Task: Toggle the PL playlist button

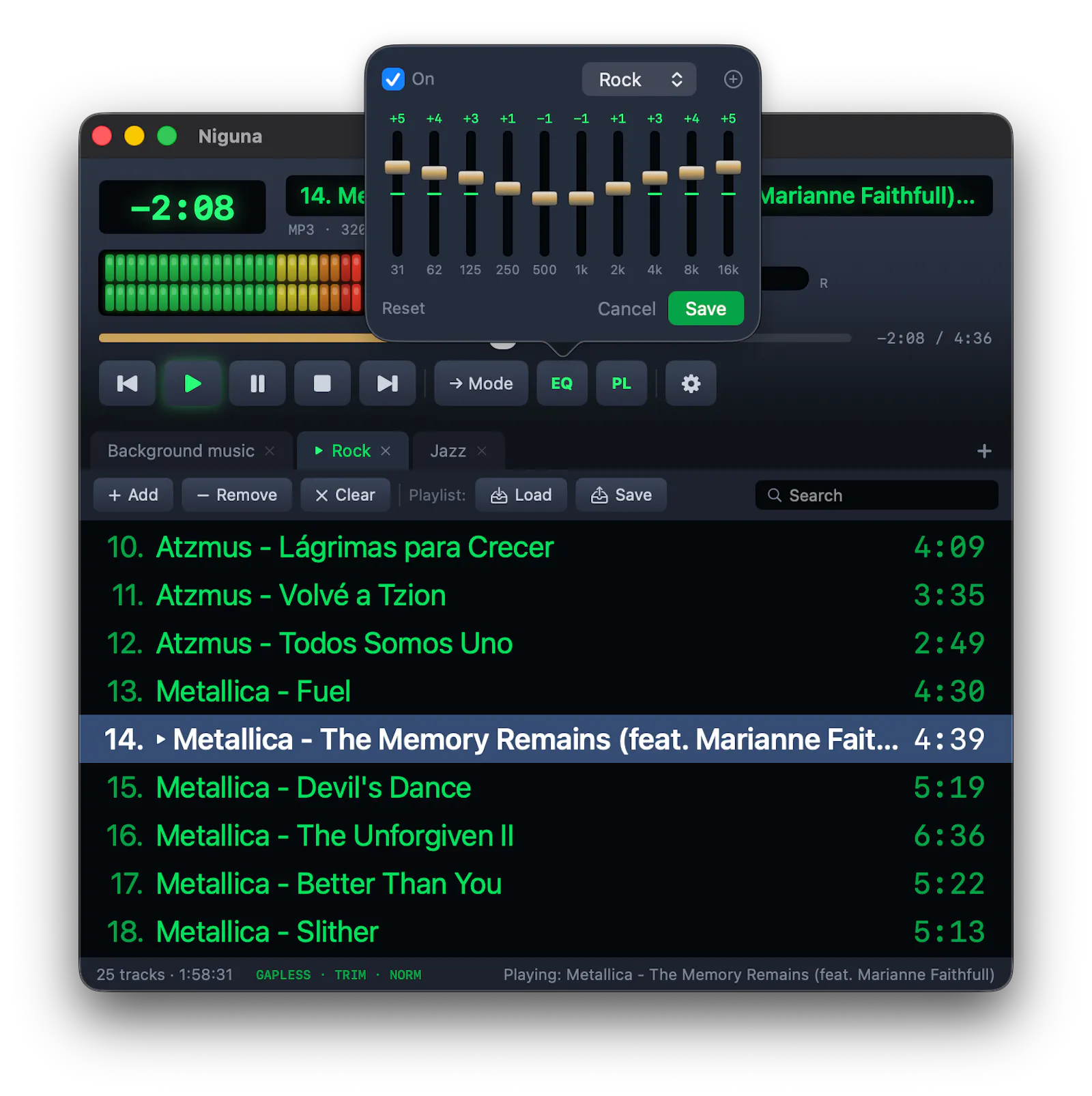Action: [x=621, y=384]
